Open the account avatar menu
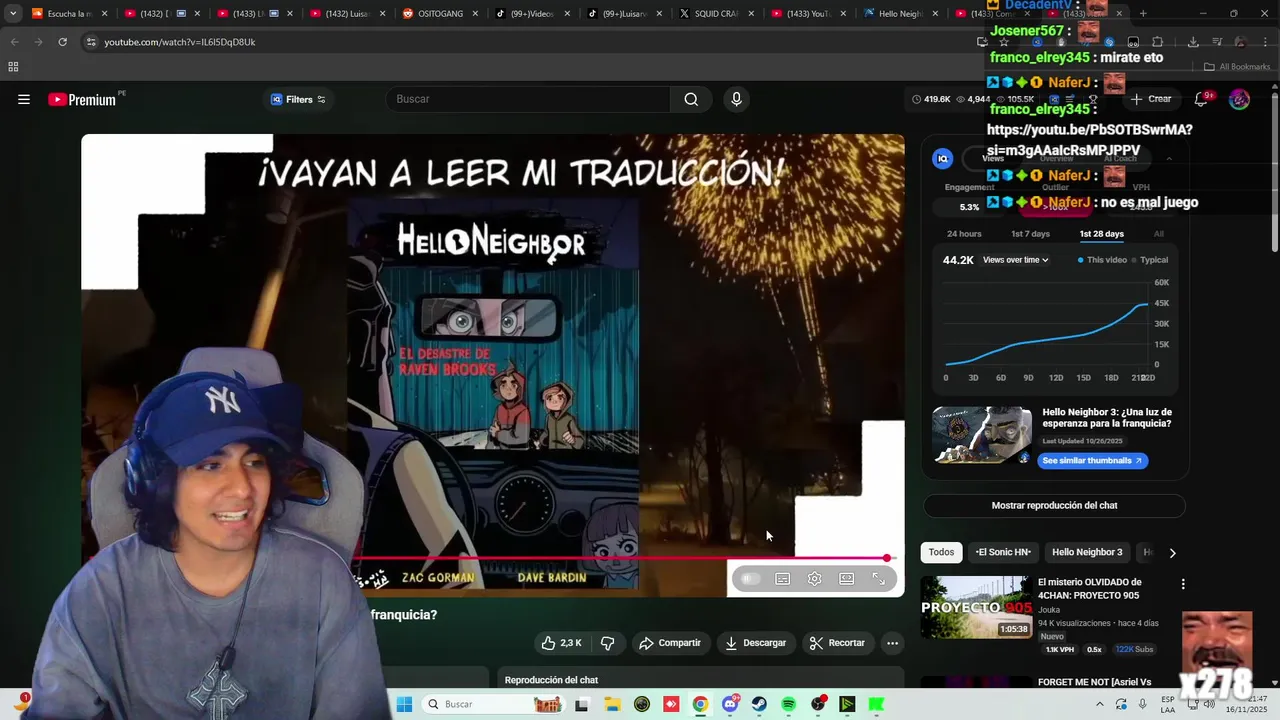The width and height of the screenshot is (1280, 720). (1239, 99)
